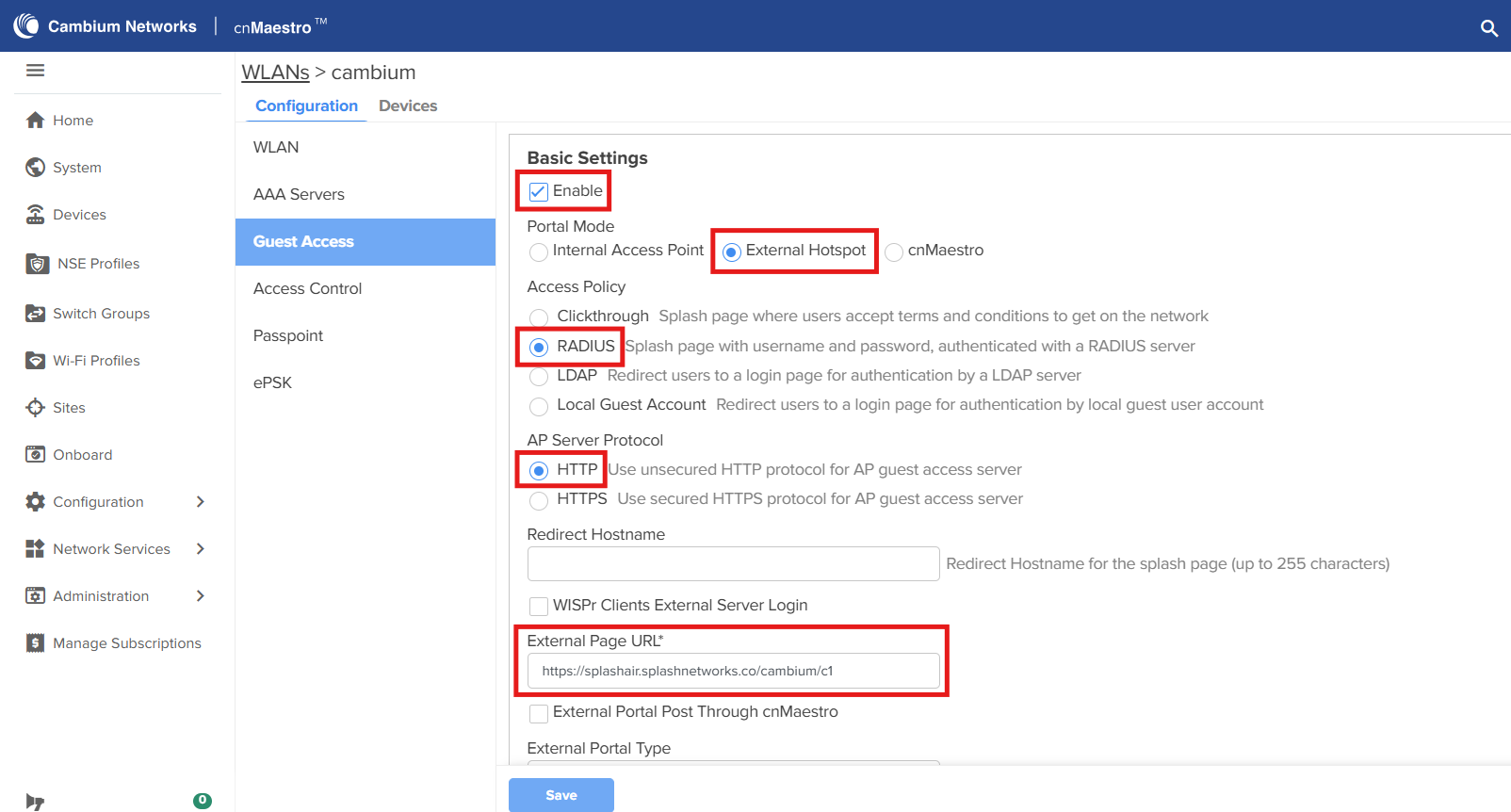This screenshot has width=1511, height=812.
Task: Click the Save button
Action: (x=561, y=795)
